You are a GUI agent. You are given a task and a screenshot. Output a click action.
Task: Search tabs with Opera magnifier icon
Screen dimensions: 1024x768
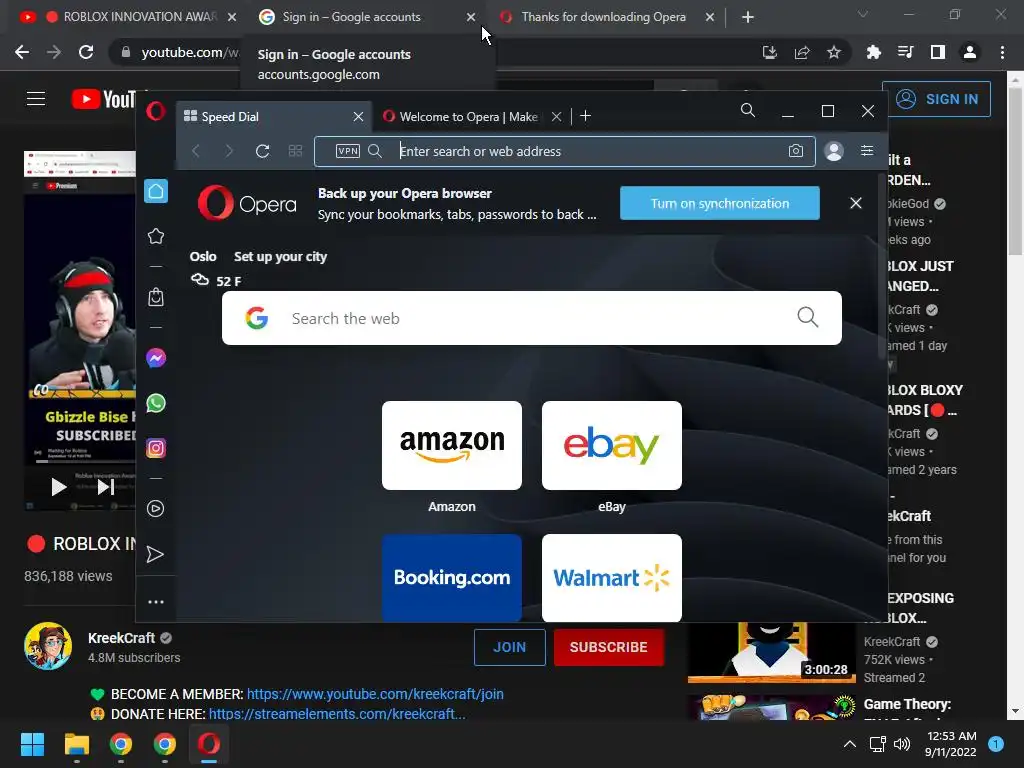748,110
